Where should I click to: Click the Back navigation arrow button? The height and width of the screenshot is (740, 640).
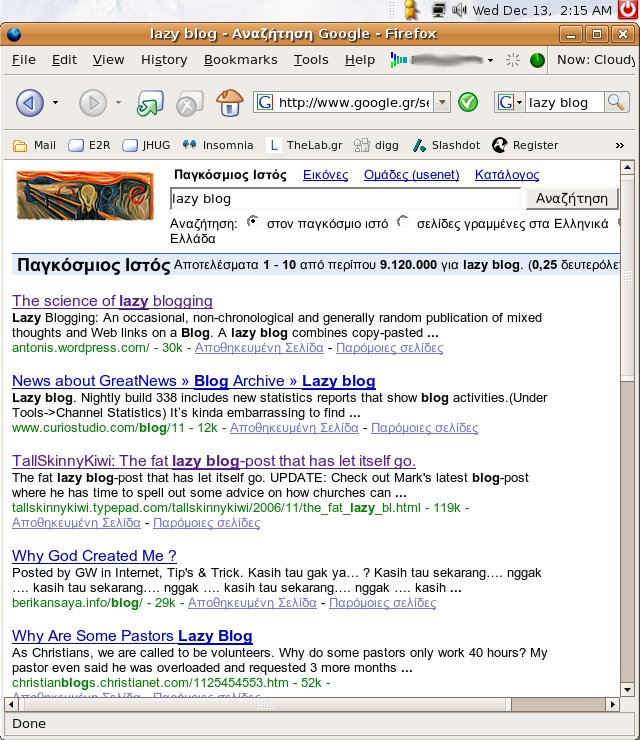tap(29, 102)
